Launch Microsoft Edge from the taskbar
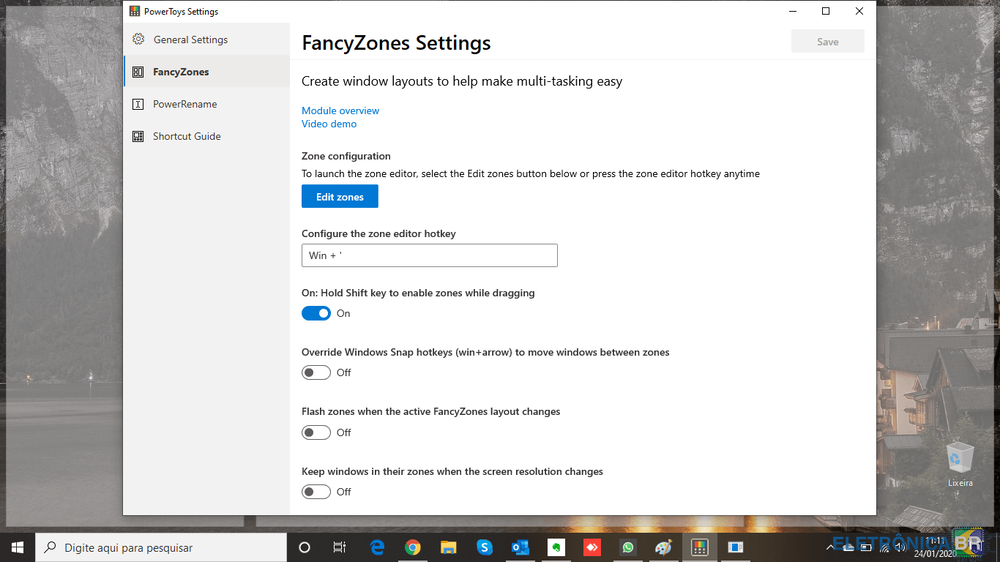 (377, 548)
